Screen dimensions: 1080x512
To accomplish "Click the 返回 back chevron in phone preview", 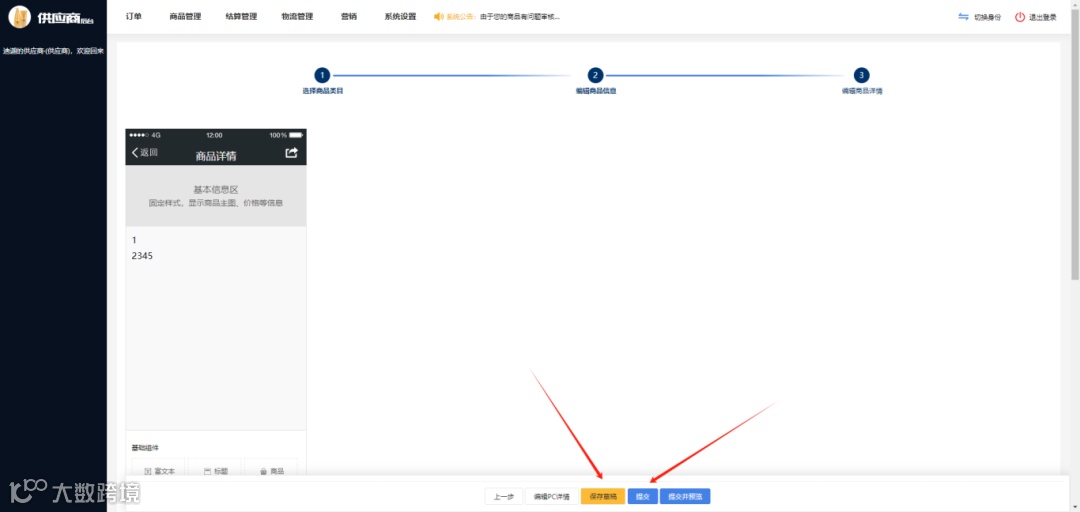I will (135, 152).
